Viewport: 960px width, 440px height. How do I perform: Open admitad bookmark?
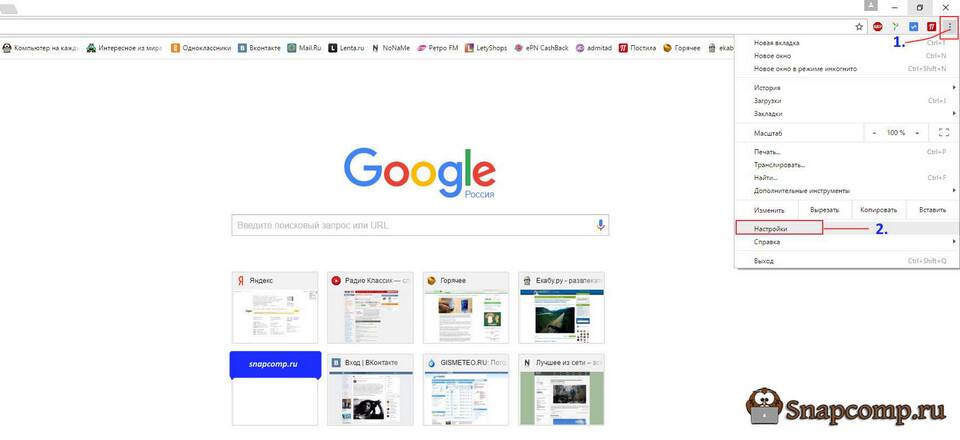pos(593,48)
